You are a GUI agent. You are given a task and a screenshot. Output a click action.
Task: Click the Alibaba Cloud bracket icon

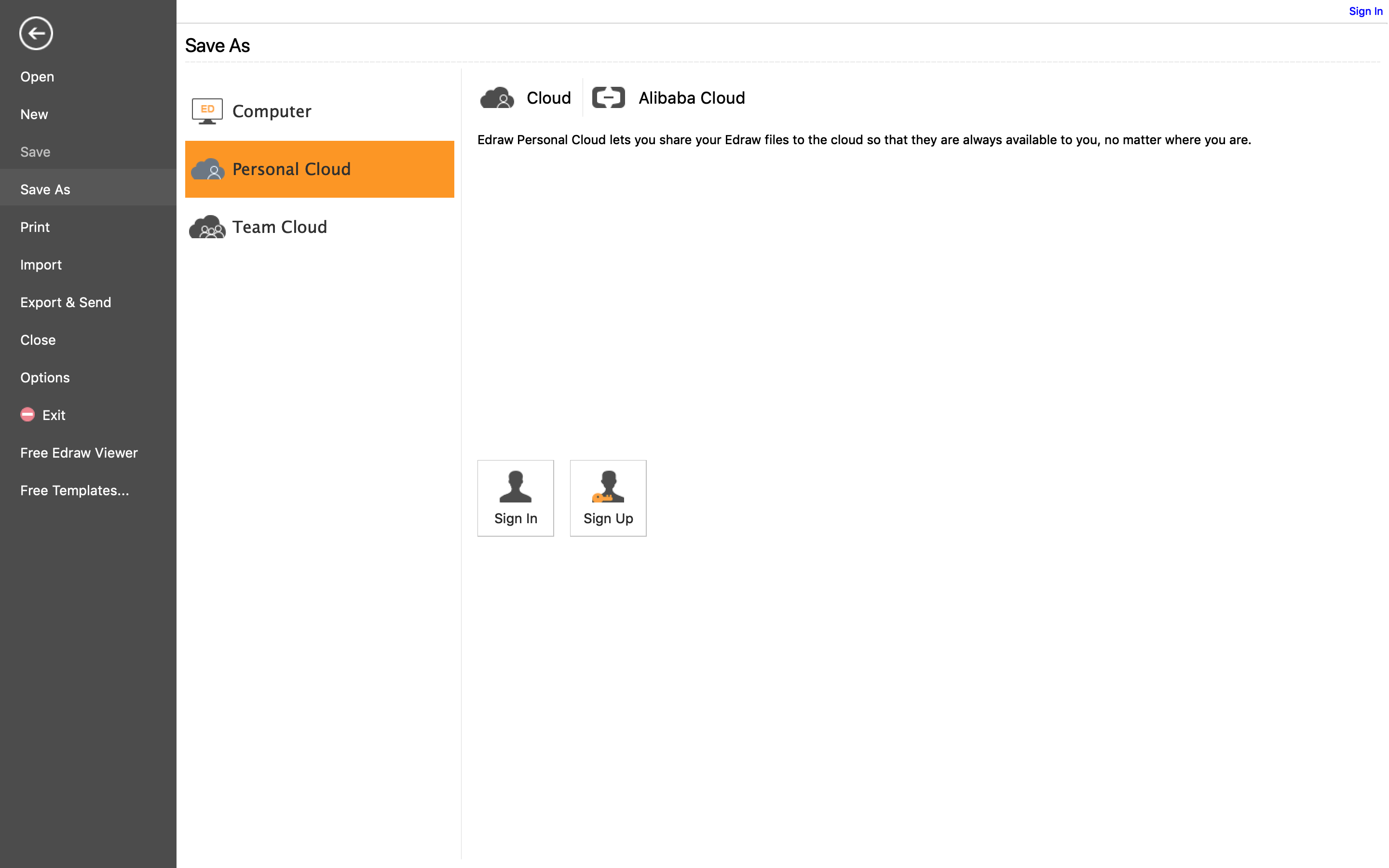[x=608, y=98]
